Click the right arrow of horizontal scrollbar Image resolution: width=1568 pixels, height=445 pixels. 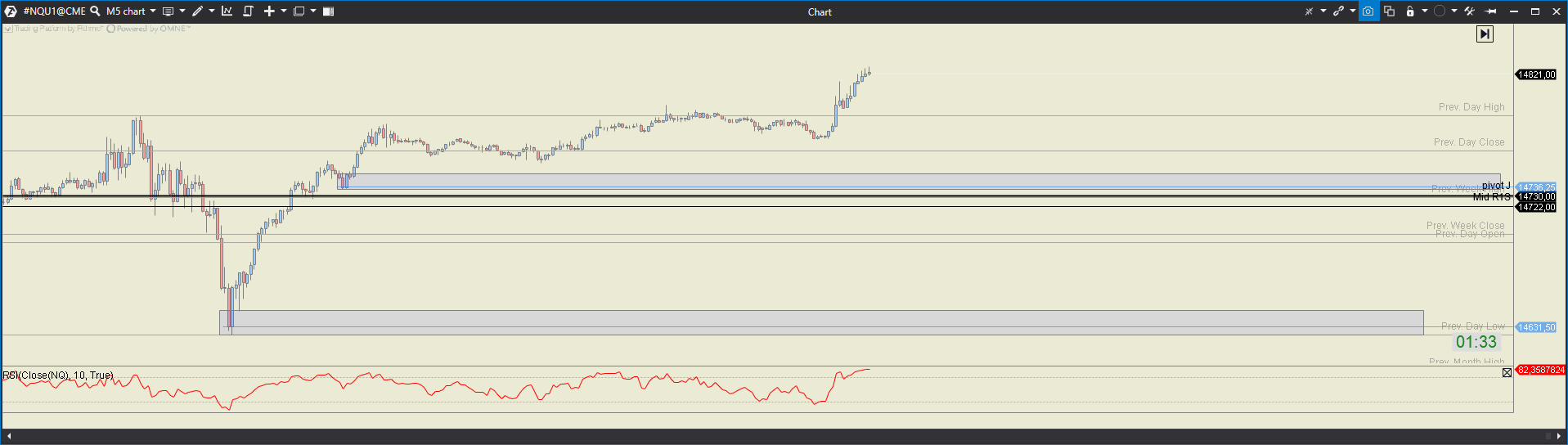click(1559, 436)
